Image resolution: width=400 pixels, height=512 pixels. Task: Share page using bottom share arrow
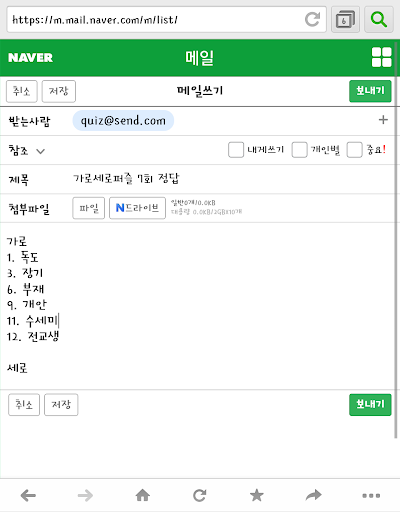(314, 495)
